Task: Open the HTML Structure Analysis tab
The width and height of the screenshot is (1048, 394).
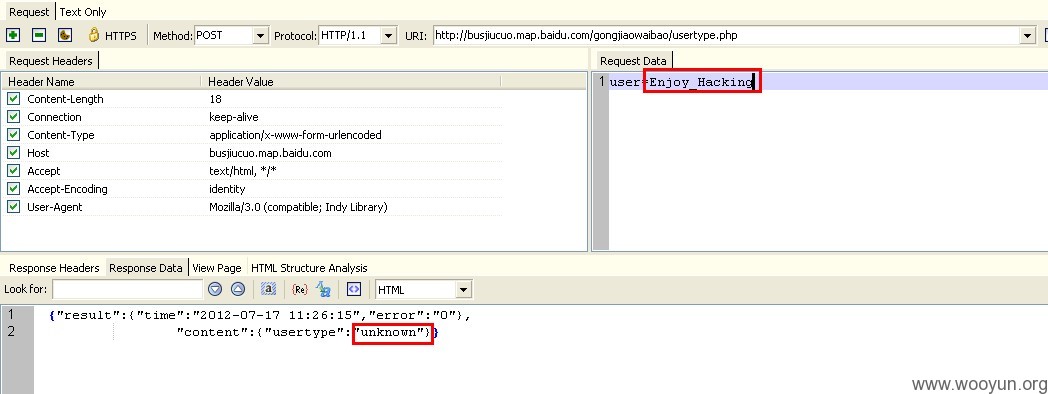Action: click(309, 268)
